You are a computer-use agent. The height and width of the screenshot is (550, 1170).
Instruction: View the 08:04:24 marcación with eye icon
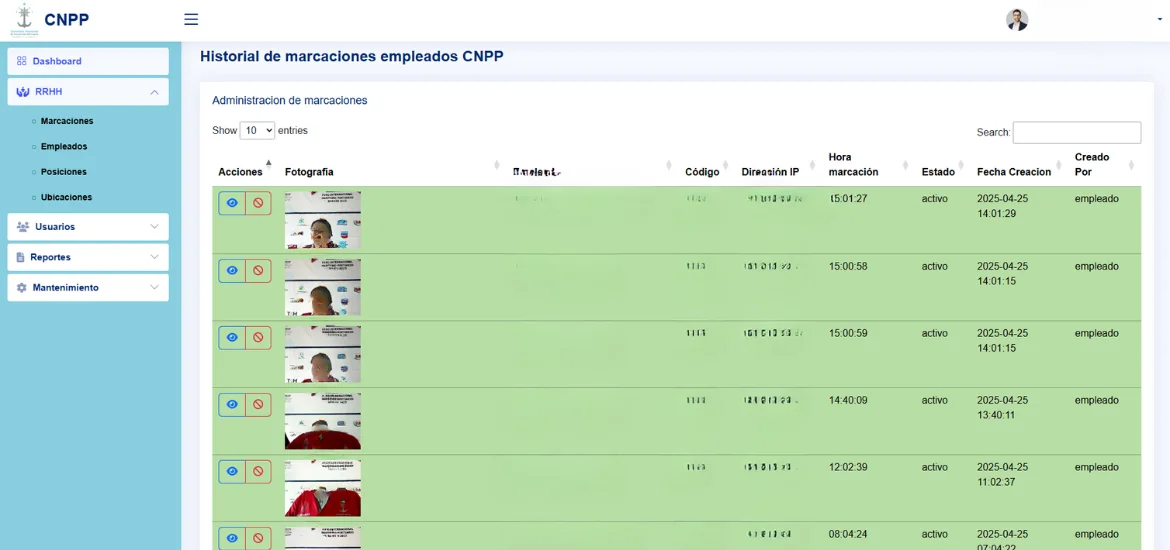pyautogui.click(x=232, y=538)
